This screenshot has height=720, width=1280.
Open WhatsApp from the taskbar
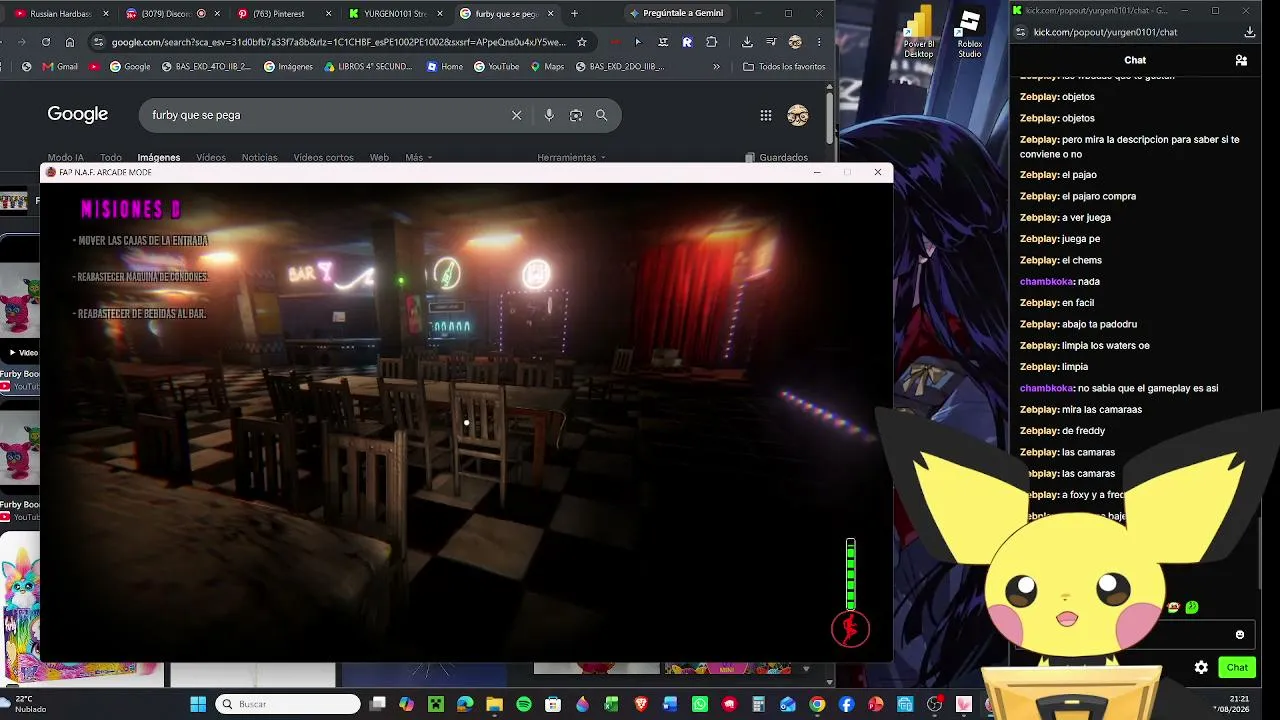tap(700, 704)
